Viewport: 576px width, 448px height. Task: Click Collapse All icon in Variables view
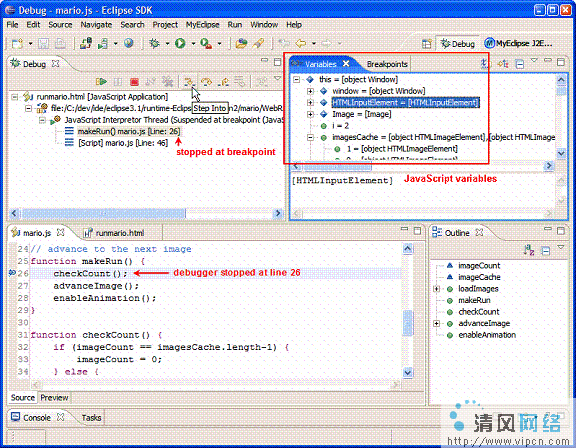[520, 65]
